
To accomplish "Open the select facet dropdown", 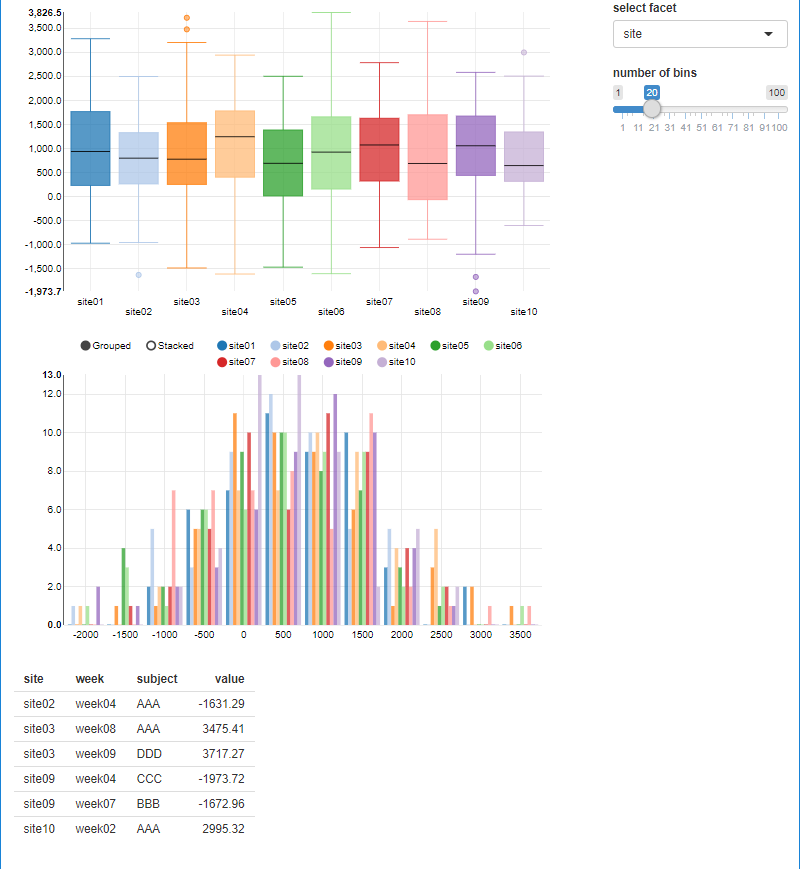I will (x=700, y=33).
